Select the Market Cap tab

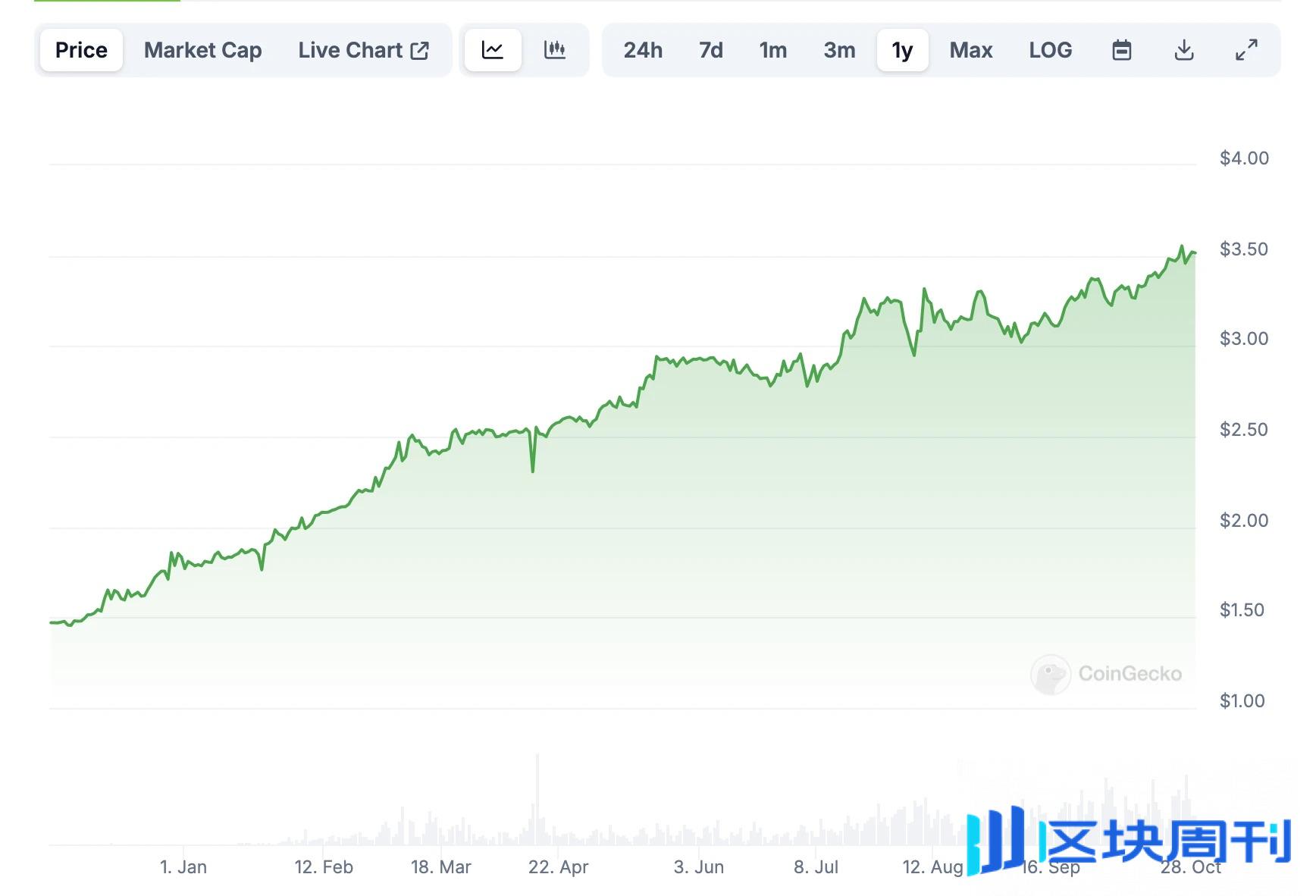pos(203,50)
